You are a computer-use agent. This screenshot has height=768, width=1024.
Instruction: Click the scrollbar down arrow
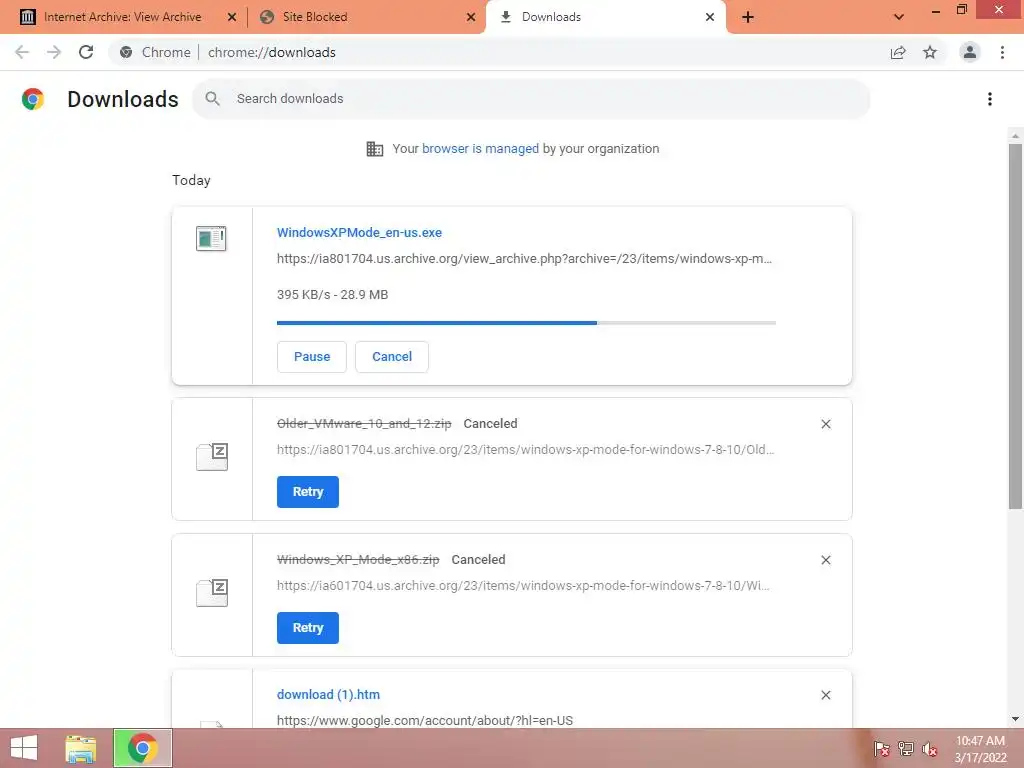(x=1015, y=719)
